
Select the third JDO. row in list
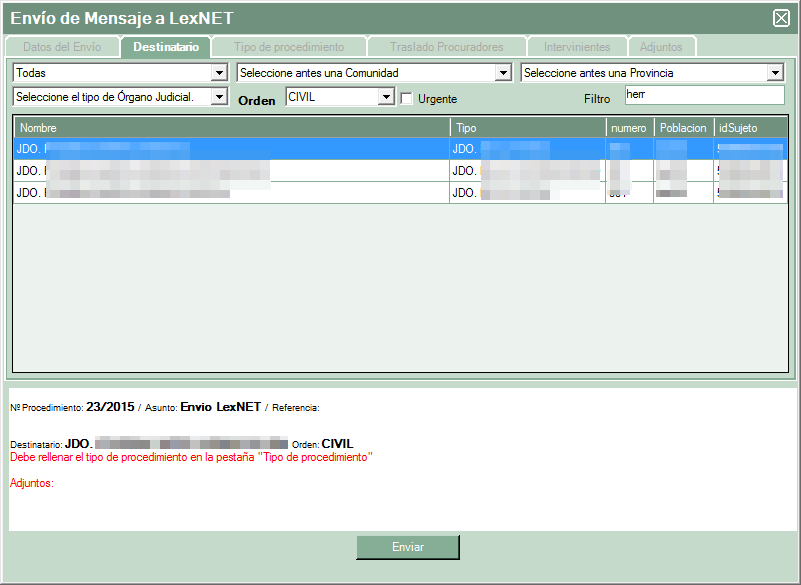(231, 192)
